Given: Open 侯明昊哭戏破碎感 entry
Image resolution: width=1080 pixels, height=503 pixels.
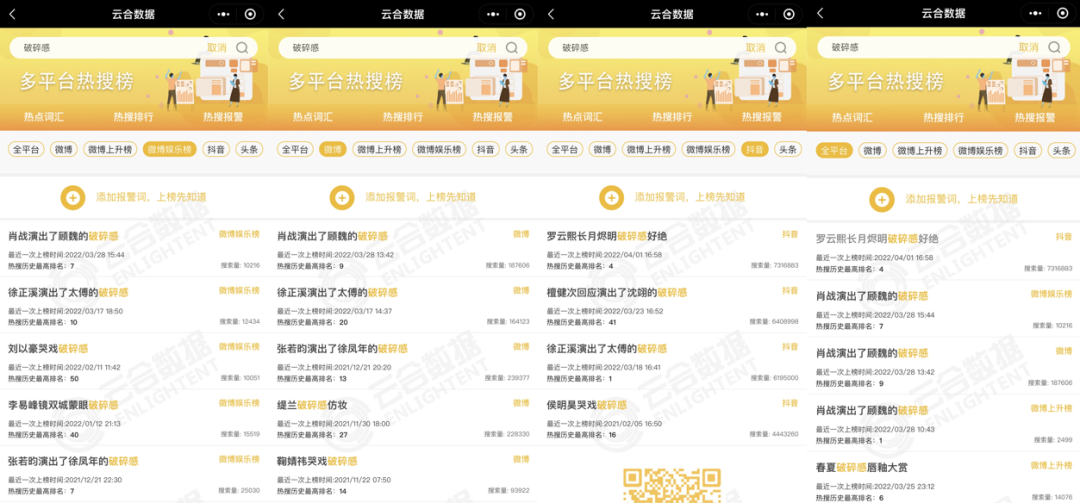Looking at the screenshot, I should [x=673, y=418].
